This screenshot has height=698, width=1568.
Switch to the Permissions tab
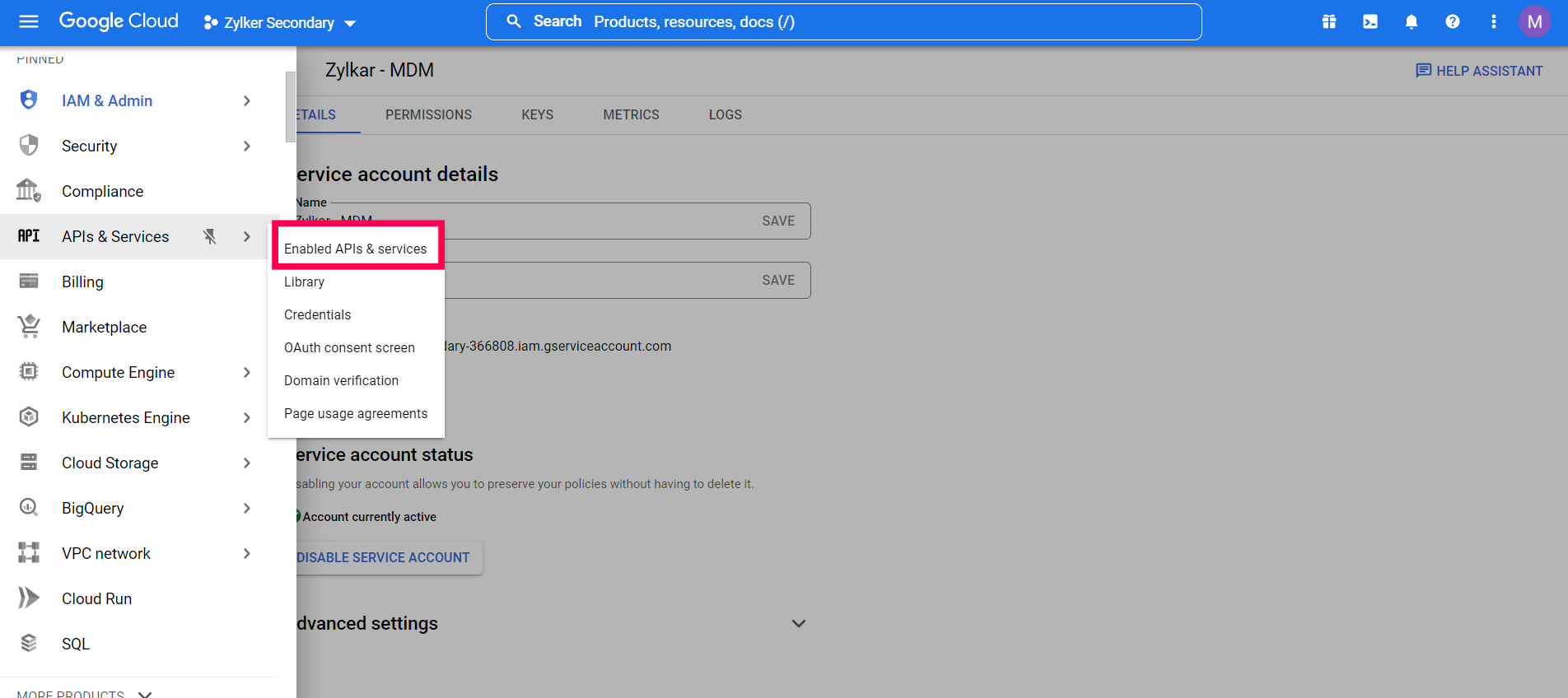tap(428, 114)
